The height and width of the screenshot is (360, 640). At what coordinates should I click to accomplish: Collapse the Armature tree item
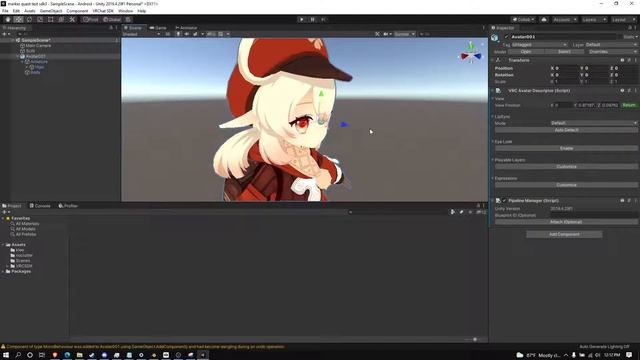(x=22, y=62)
